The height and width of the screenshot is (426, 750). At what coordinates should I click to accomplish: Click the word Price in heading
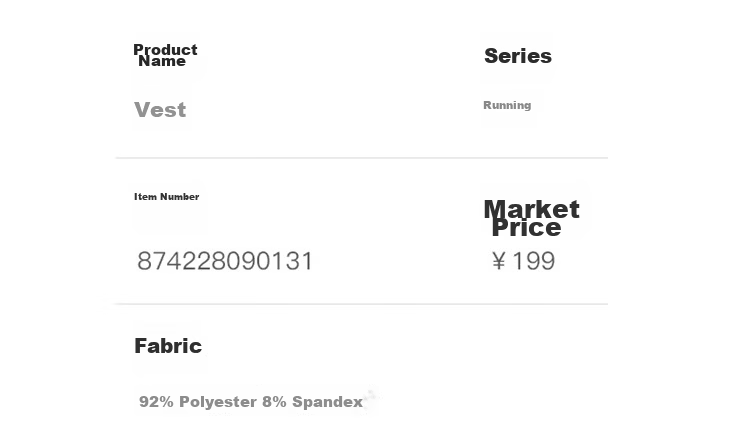(x=526, y=228)
